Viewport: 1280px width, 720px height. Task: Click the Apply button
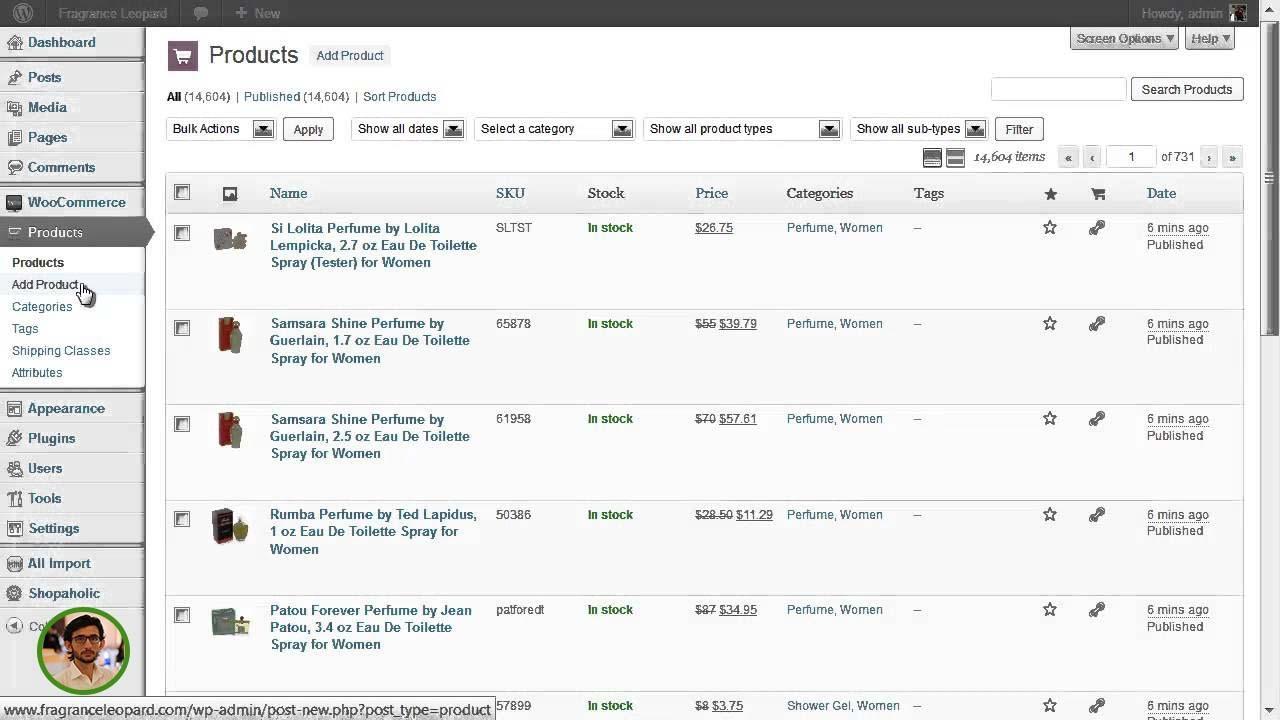click(308, 129)
